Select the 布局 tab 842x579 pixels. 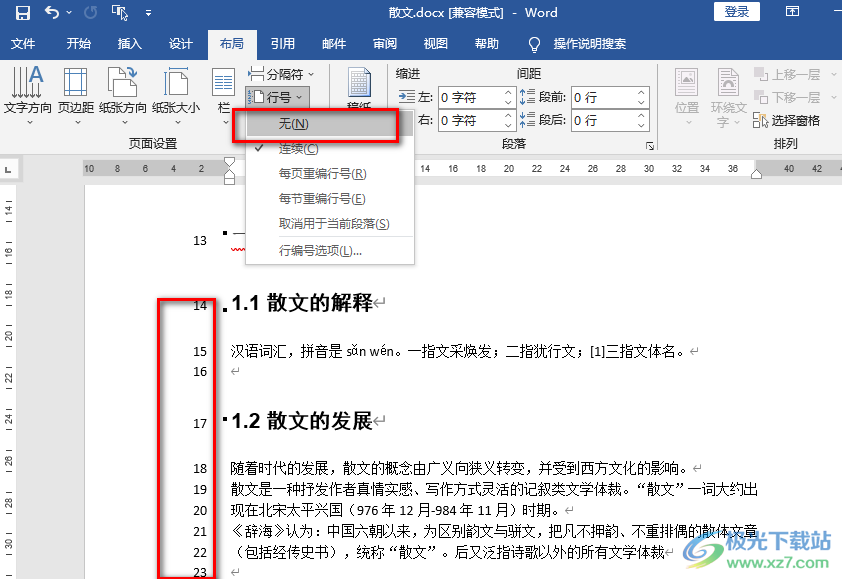tap(231, 44)
